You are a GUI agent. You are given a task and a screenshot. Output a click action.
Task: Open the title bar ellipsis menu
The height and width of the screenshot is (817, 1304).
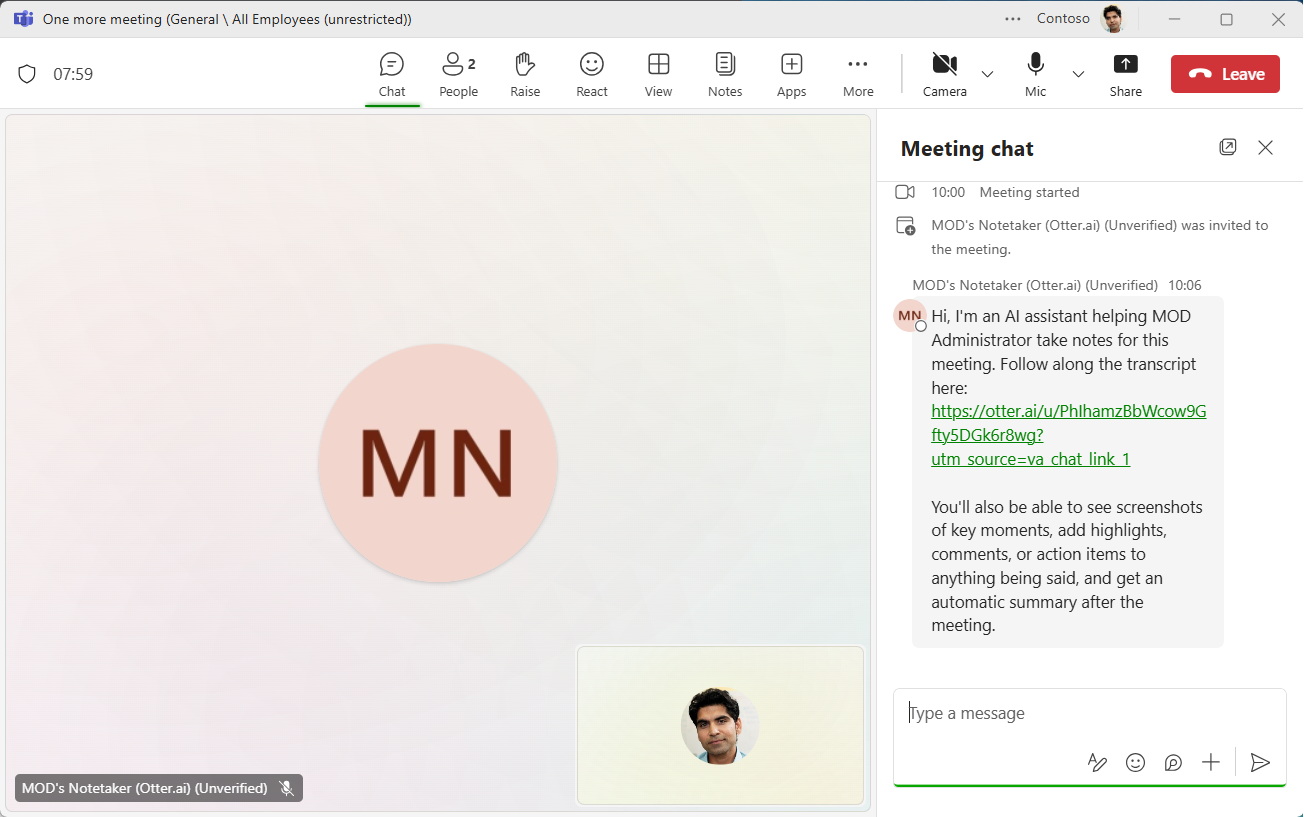pyautogui.click(x=1013, y=18)
